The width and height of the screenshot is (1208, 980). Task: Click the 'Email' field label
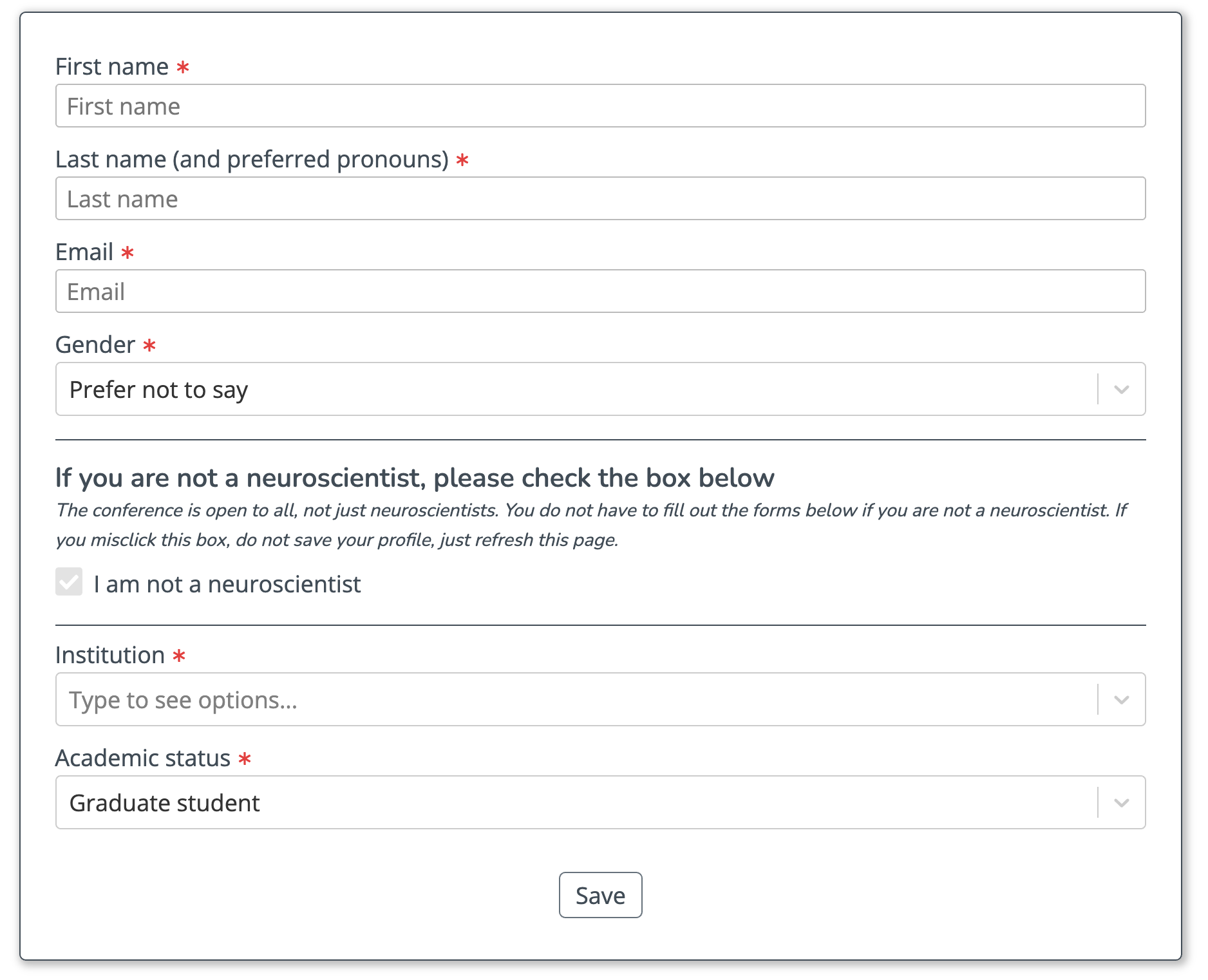coord(84,252)
